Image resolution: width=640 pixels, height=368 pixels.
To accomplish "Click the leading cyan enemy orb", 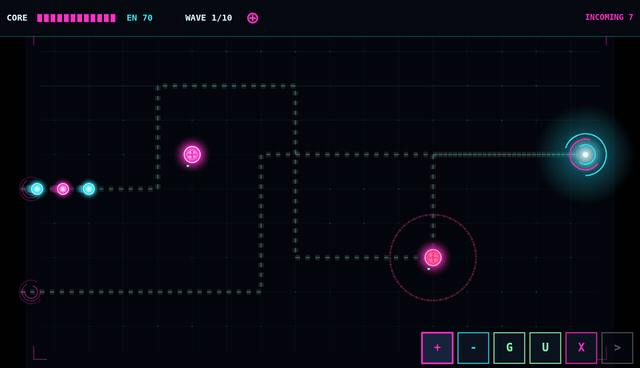I will click(89, 189).
